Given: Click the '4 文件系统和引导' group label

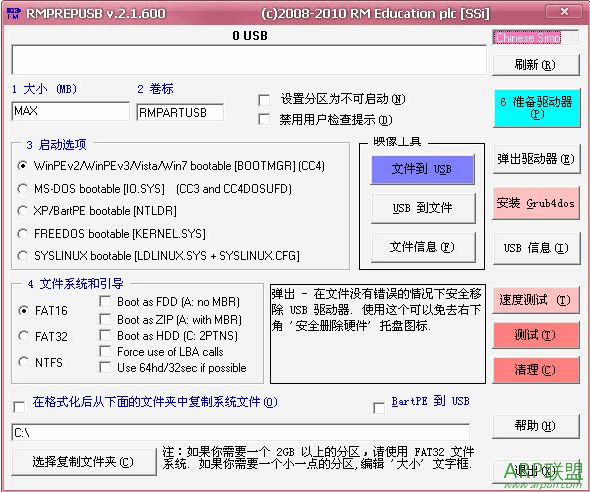Looking at the screenshot, I should (75, 284).
